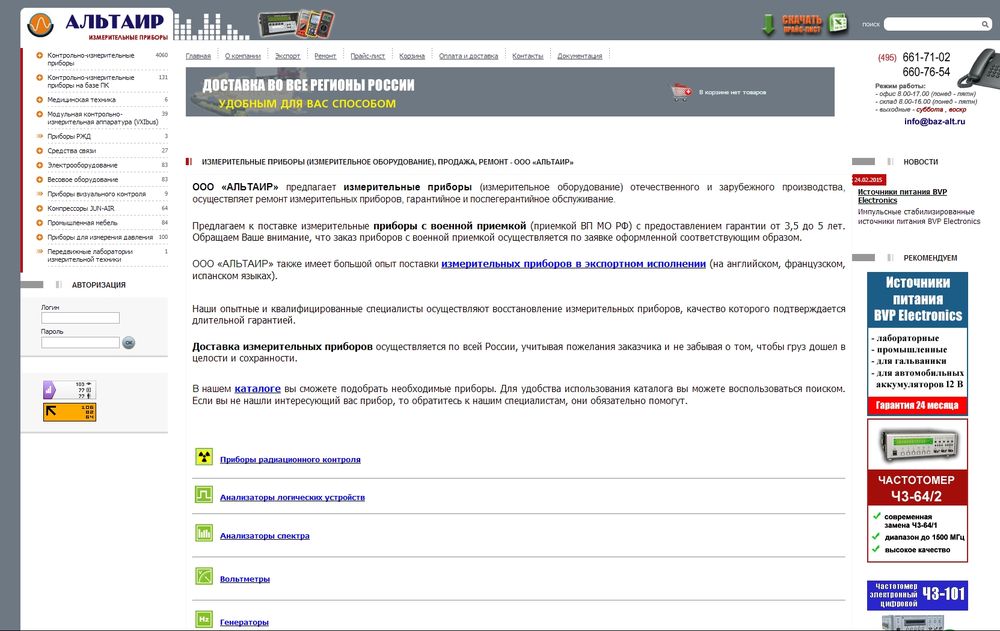This screenshot has width=1000, height=631.
Task: Click the telephone image near phone numbers
Action: tap(978, 68)
